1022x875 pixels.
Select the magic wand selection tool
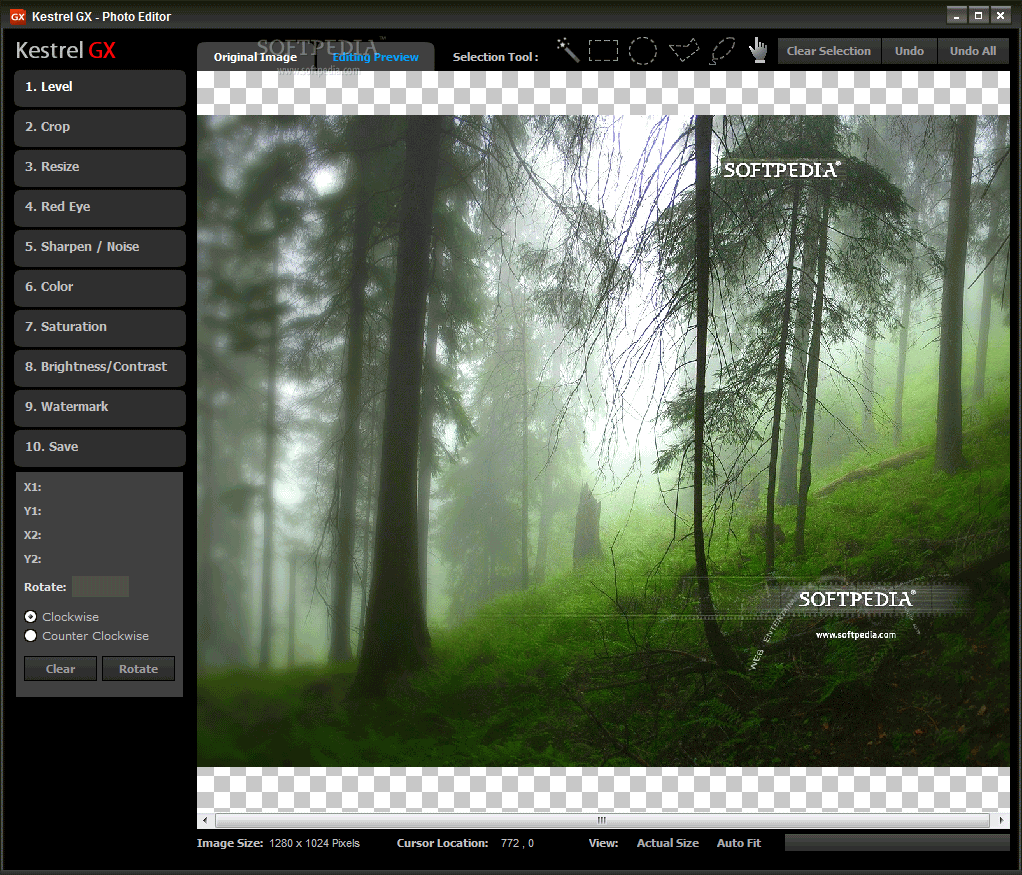tap(568, 50)
